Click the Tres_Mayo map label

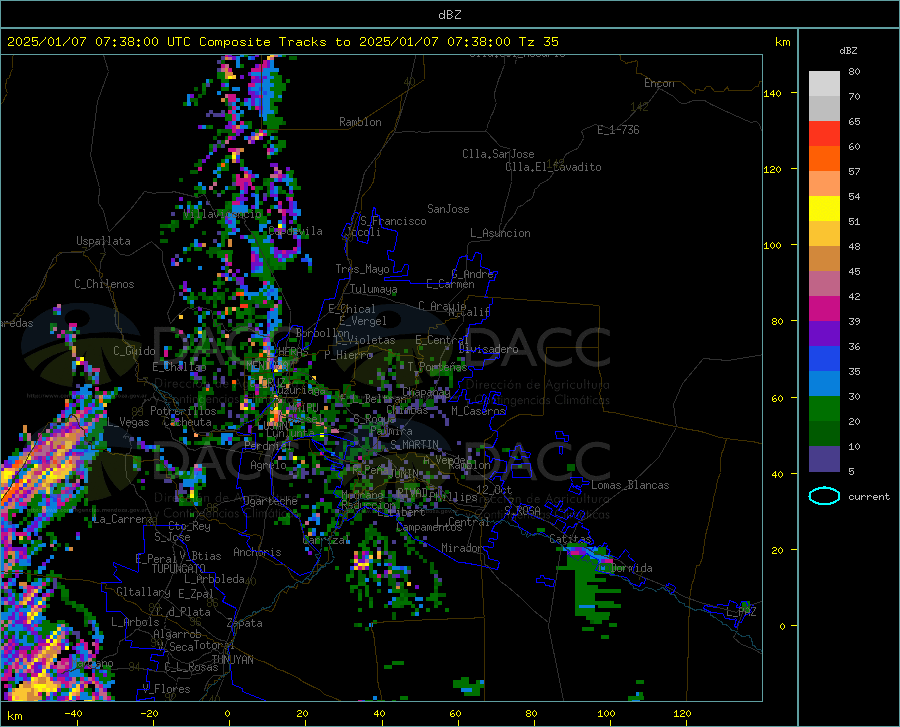point(362,269)
